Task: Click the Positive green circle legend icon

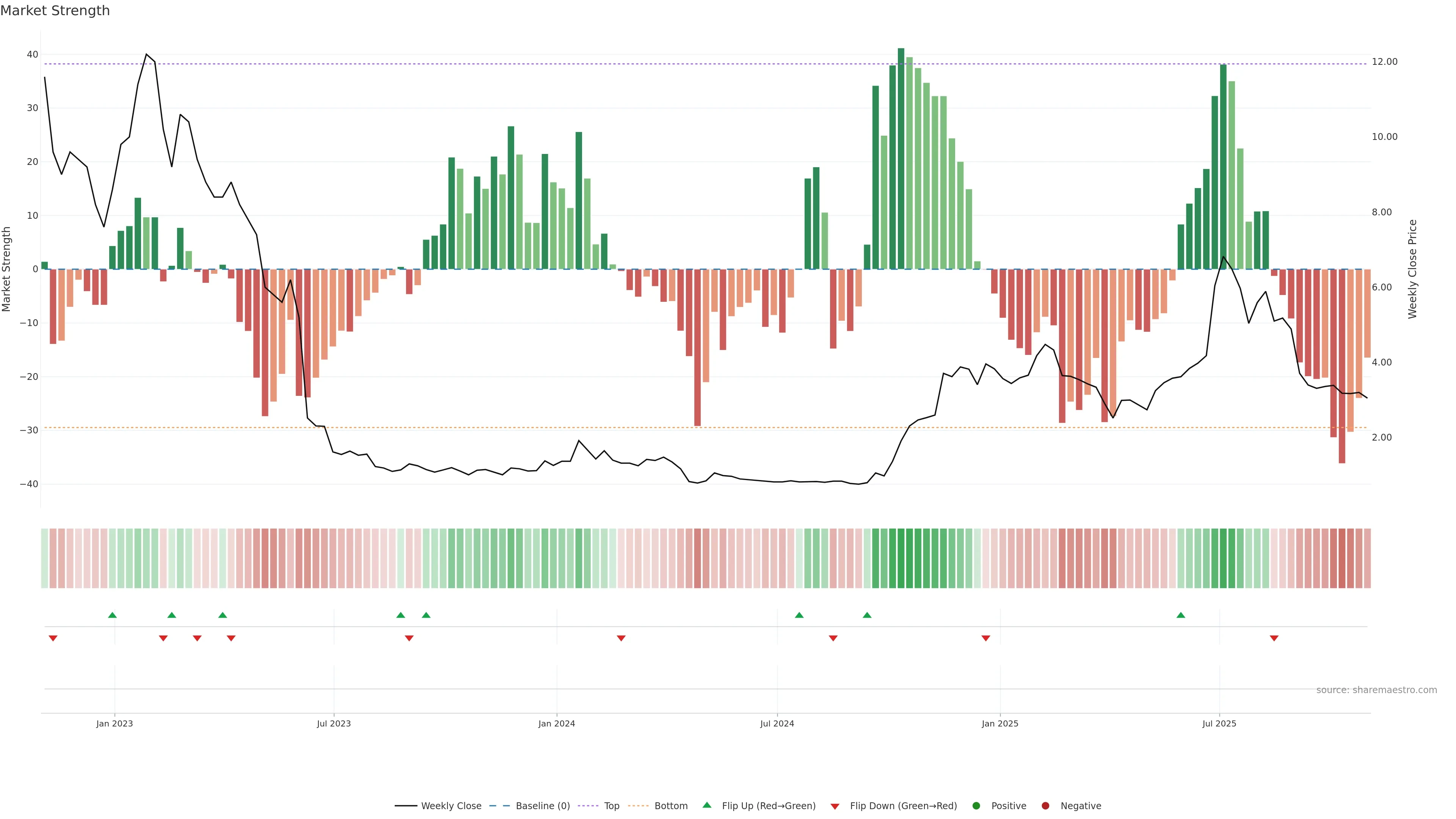Action: pyautogui.click(x=976, y=806)
